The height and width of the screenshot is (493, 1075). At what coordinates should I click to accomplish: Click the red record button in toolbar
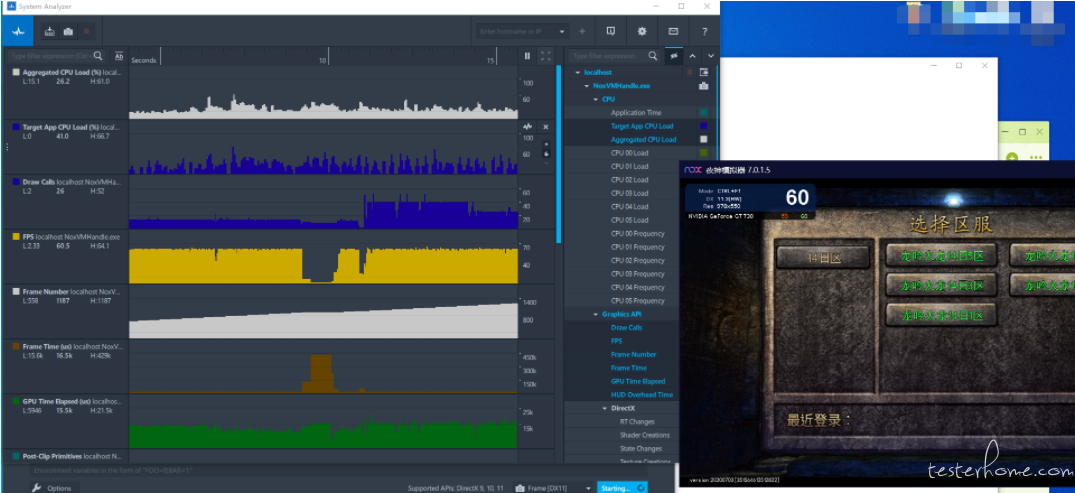tap(86, 32)
